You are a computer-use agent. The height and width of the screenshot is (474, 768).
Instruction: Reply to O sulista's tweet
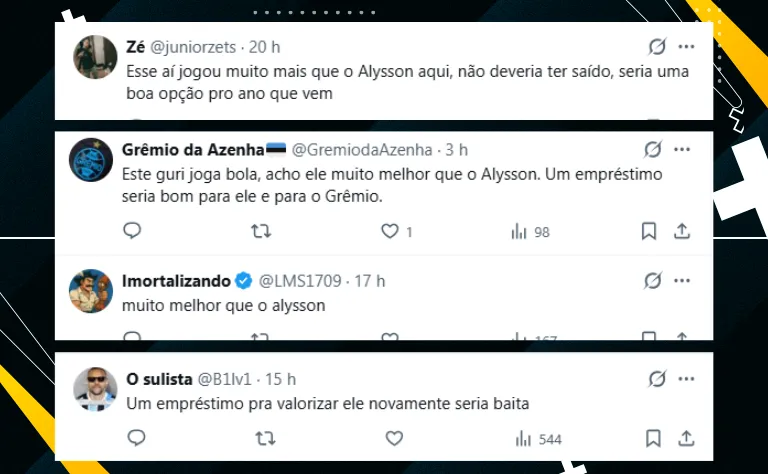(136, 438)
